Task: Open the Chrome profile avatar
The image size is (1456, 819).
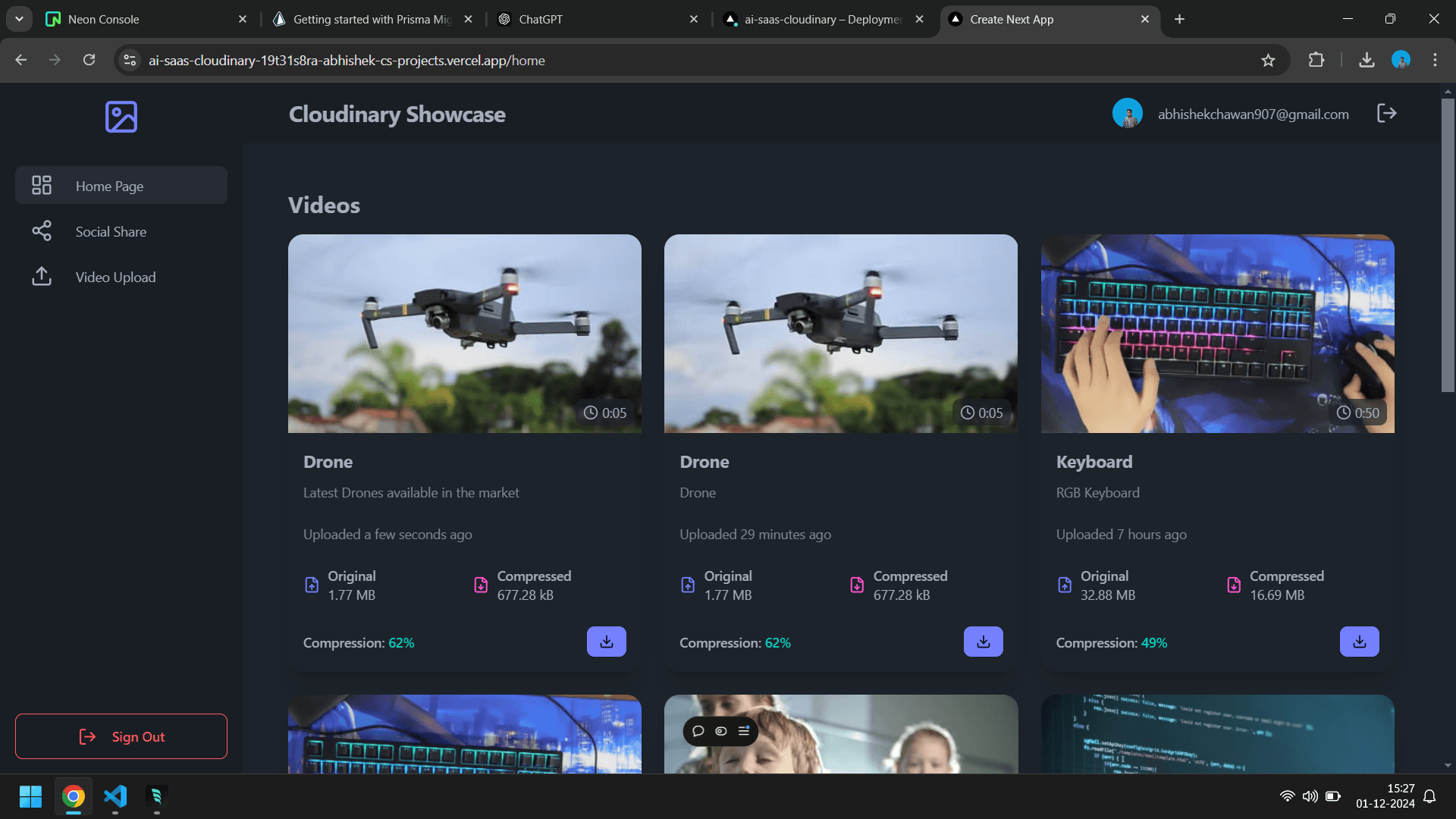Action: coord(1401,60)
